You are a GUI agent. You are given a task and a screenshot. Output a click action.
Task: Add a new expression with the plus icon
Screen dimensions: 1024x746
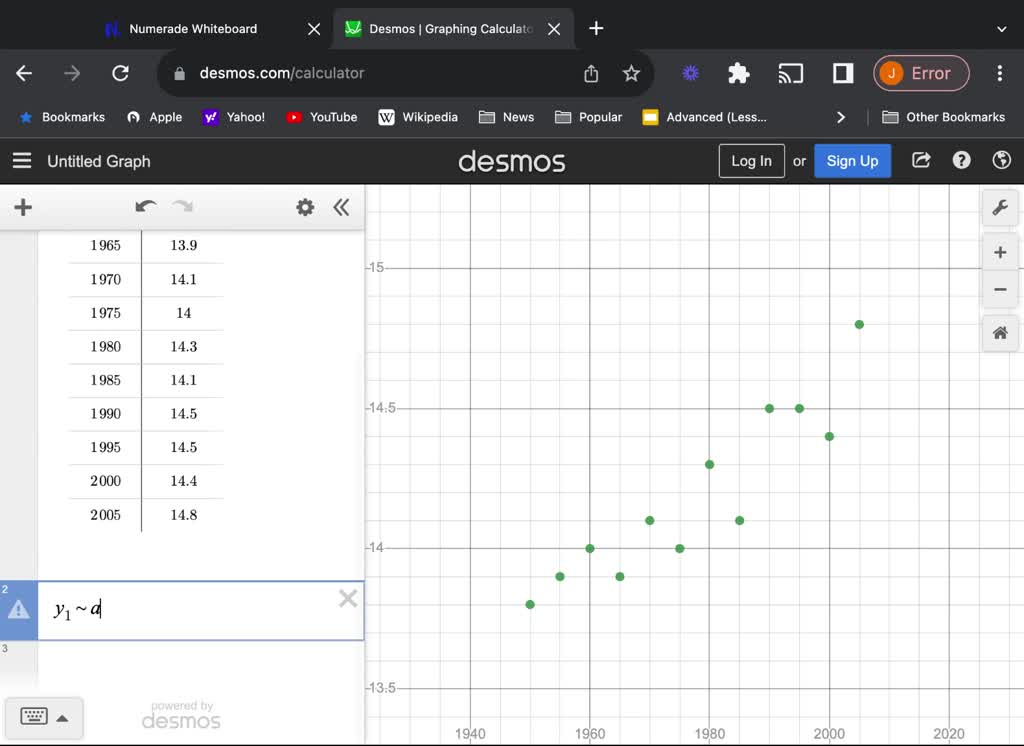click(23, 207)
